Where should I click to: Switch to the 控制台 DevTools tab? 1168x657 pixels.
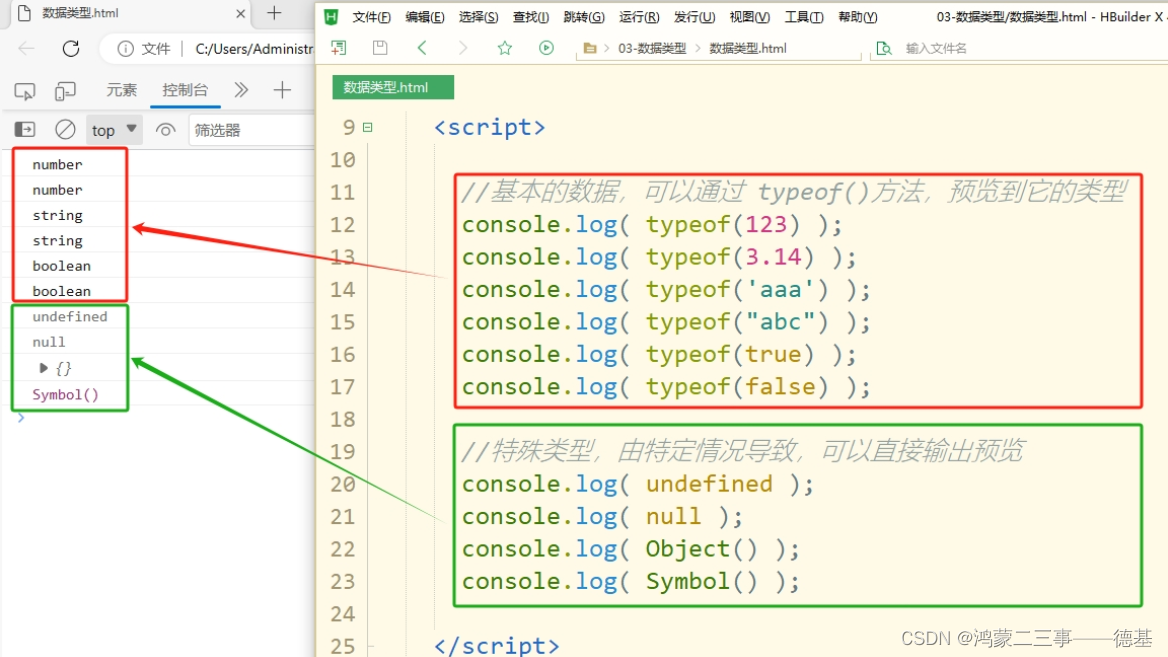pos(185,90)
